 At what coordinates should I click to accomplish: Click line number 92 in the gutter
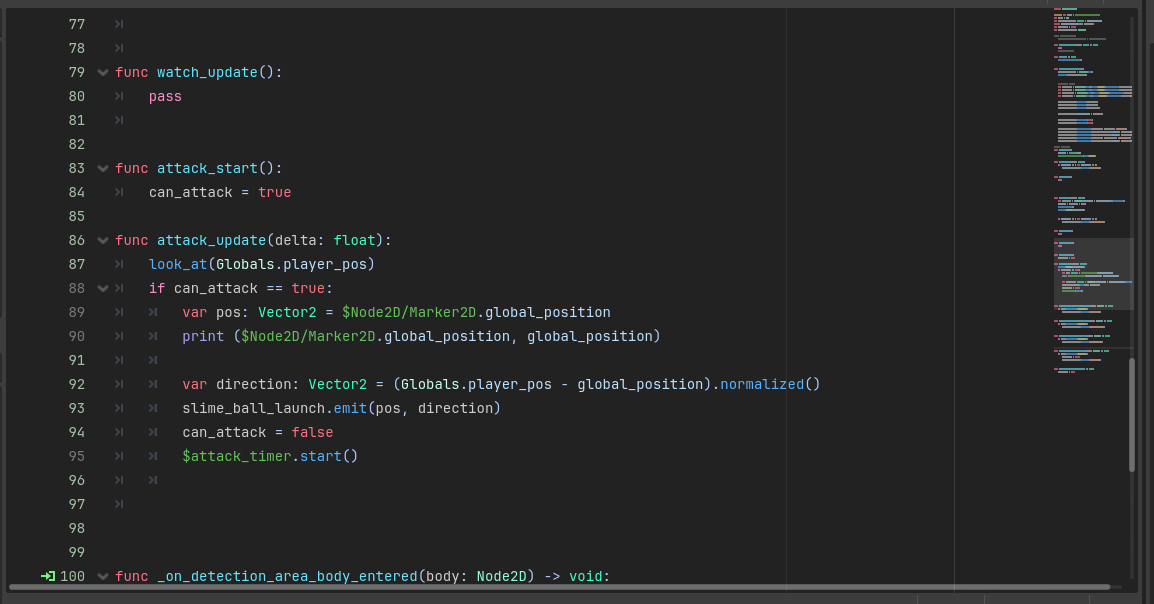[77, 384]
